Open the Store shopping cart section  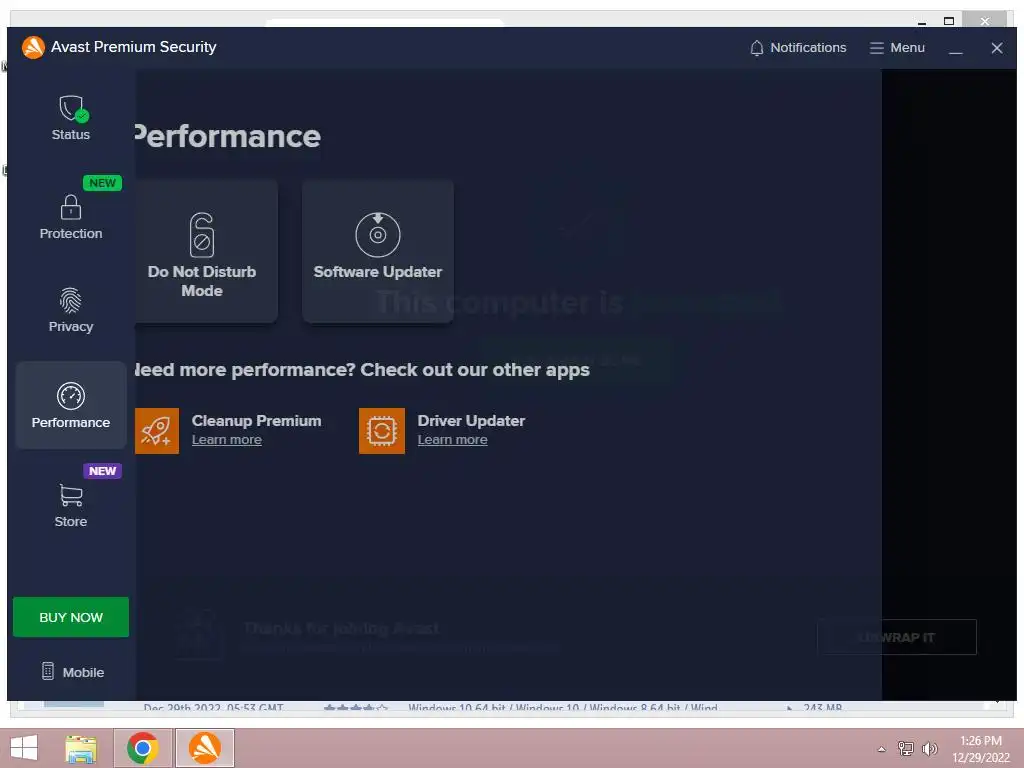71,505
